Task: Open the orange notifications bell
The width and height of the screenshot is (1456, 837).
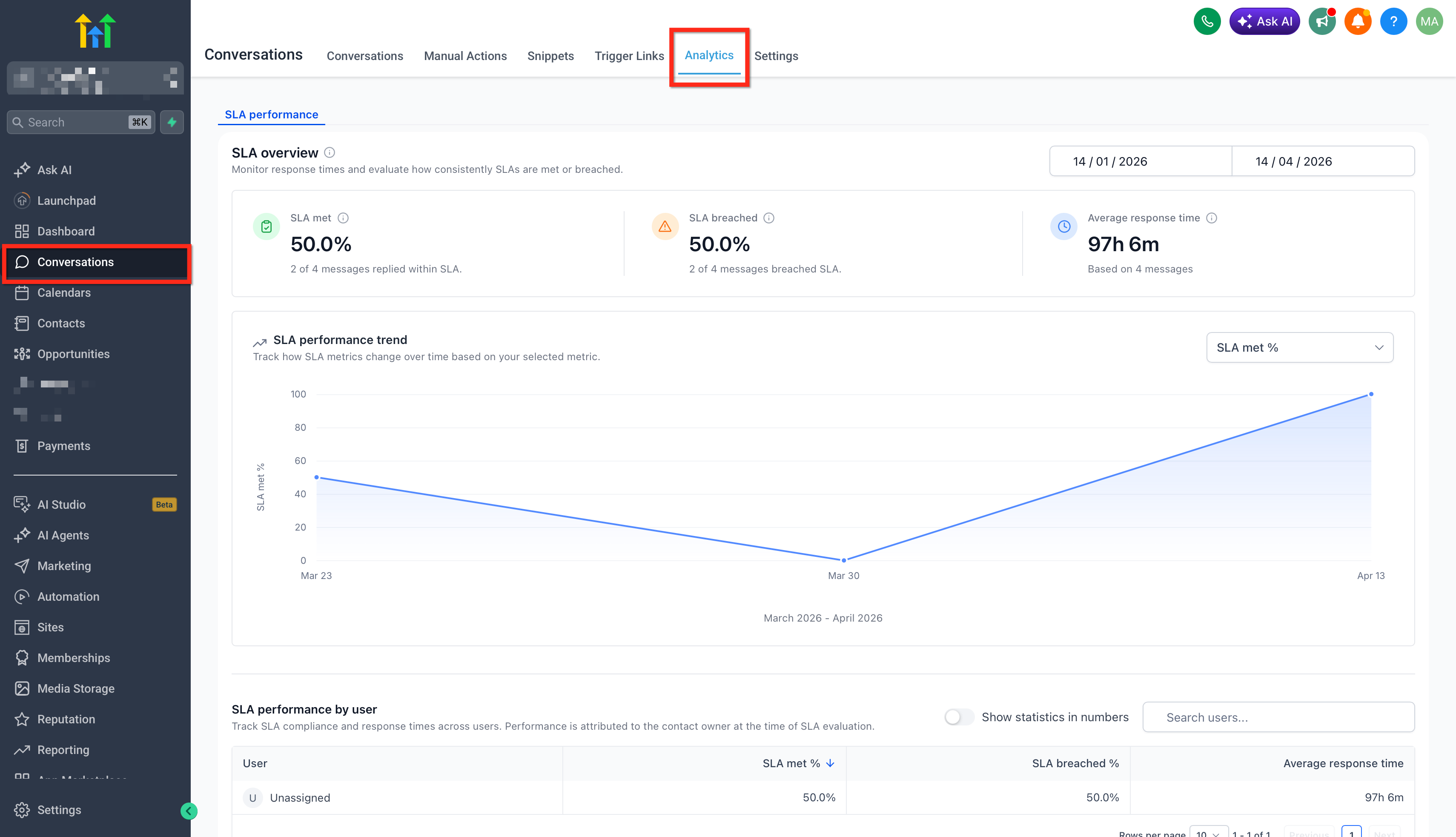Action: click(1358, 22)
